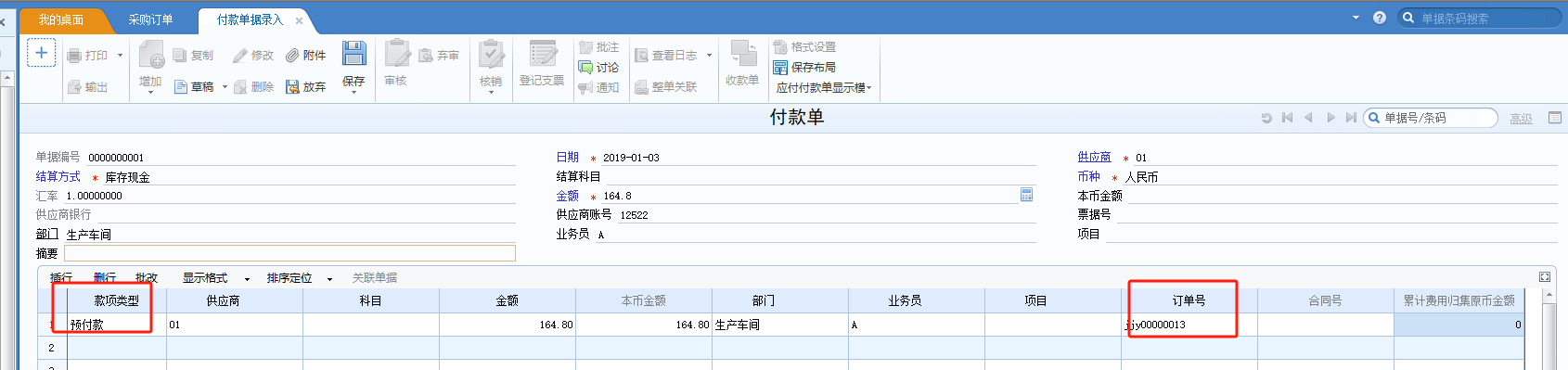Viewport: 1568px width, 370px height.
Task: Click the 供应商 link label
Action: (x=1095, y=158)
